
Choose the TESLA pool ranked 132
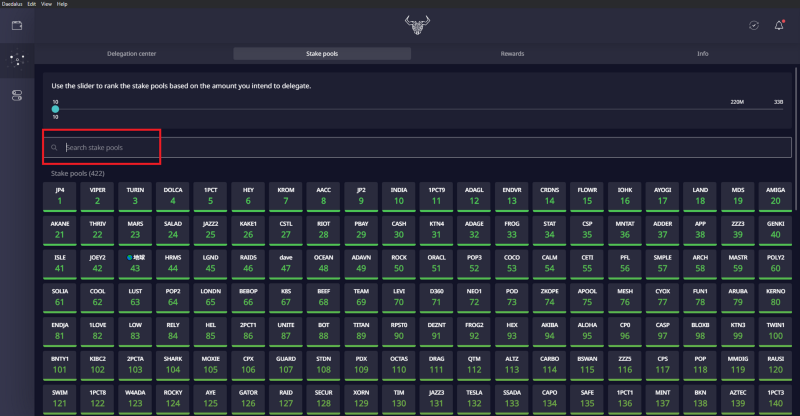(x=474, y=399)
